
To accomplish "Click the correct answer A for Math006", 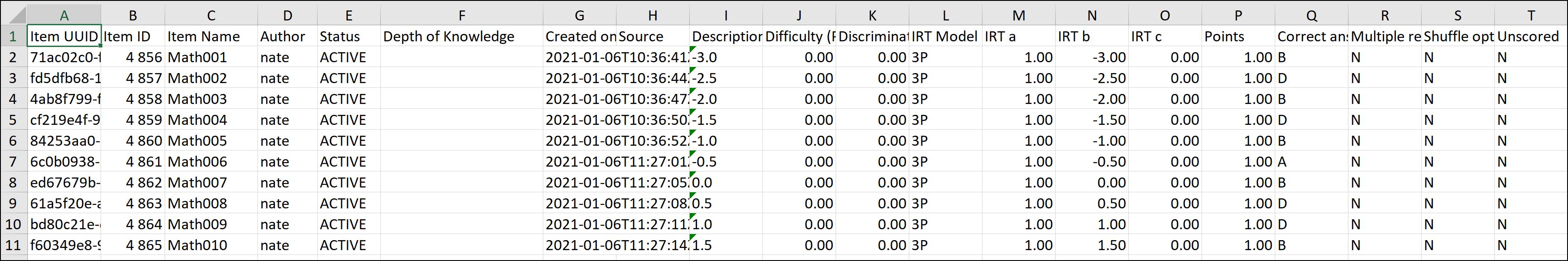I will point(1311,162).
